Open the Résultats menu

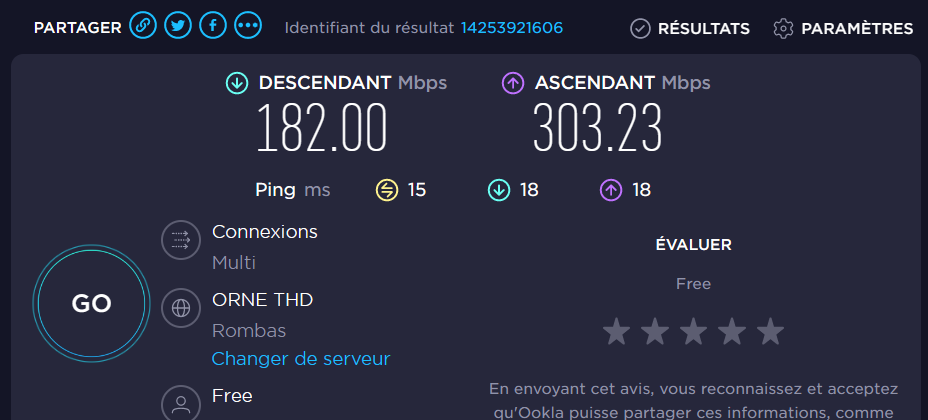(x=703, y=29)
